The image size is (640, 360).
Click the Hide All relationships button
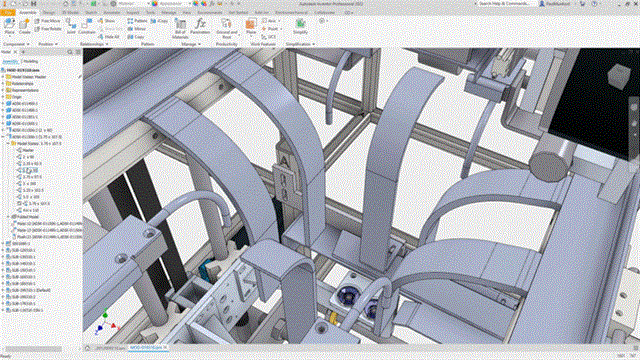tap(109, 37)
